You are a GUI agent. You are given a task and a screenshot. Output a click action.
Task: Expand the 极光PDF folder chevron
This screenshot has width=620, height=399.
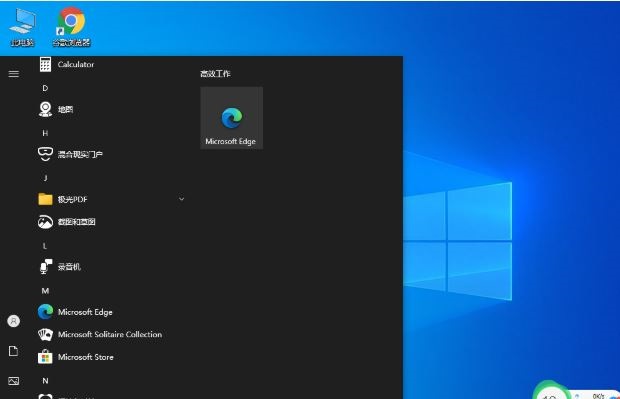pyautogui.click(x=181, y=199)
